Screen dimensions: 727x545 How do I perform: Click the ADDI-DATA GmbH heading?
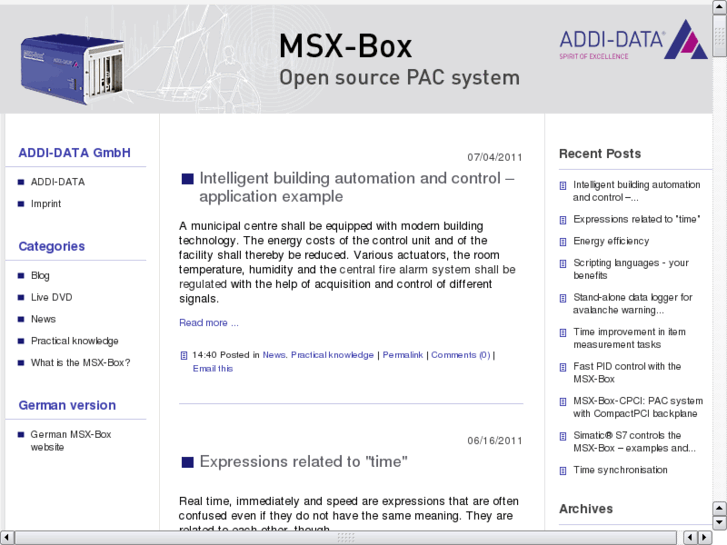[x=74, y=153]
